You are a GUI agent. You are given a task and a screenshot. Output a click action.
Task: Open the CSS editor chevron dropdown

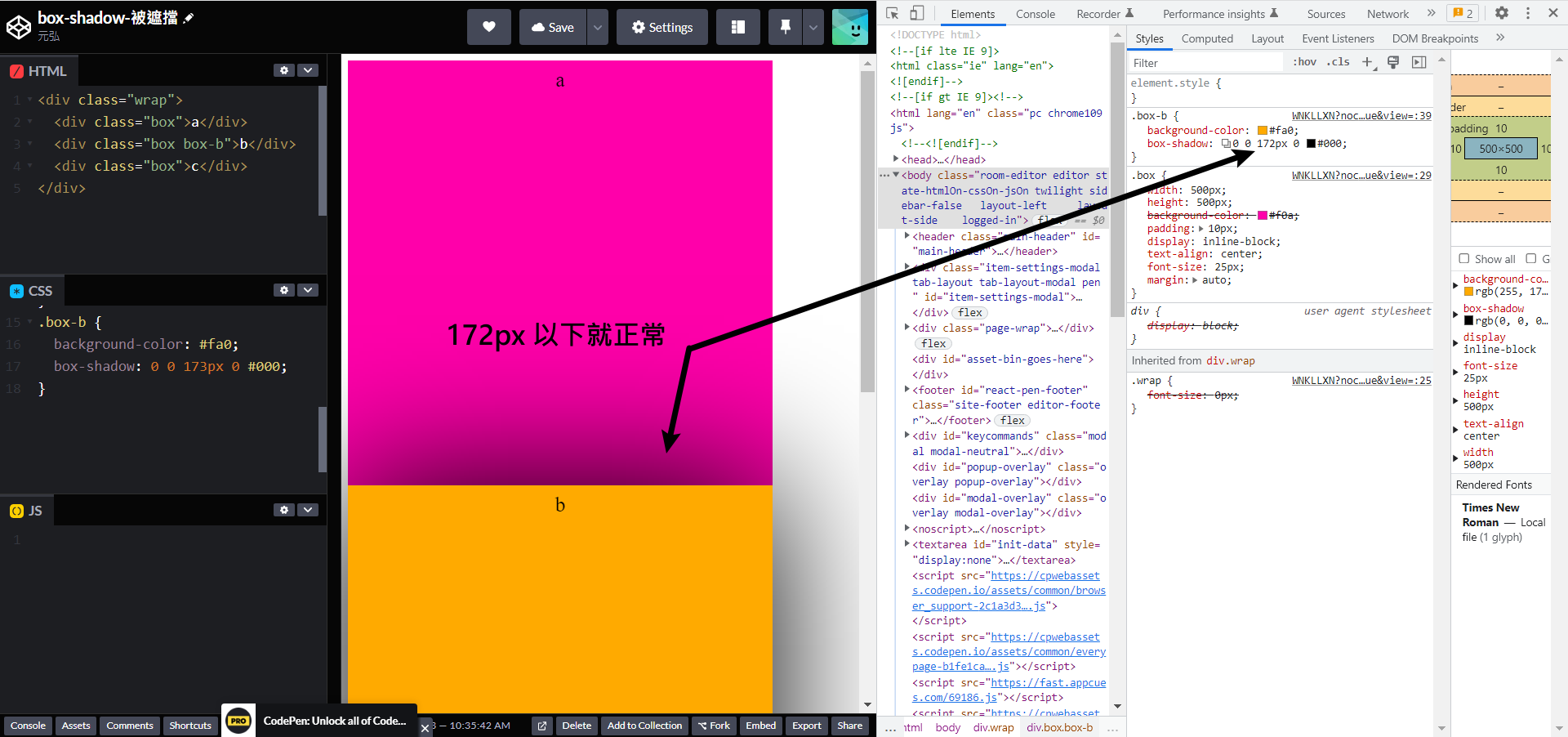point(308,290)
